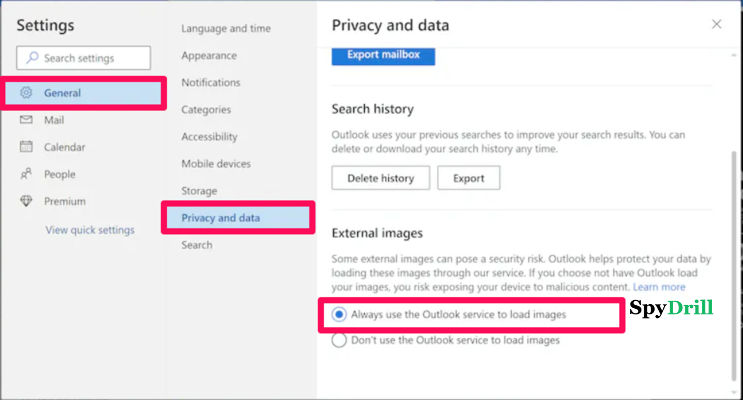743x400 pixels.
Task: Go to Appearance settings
Action: coord(208,55)
